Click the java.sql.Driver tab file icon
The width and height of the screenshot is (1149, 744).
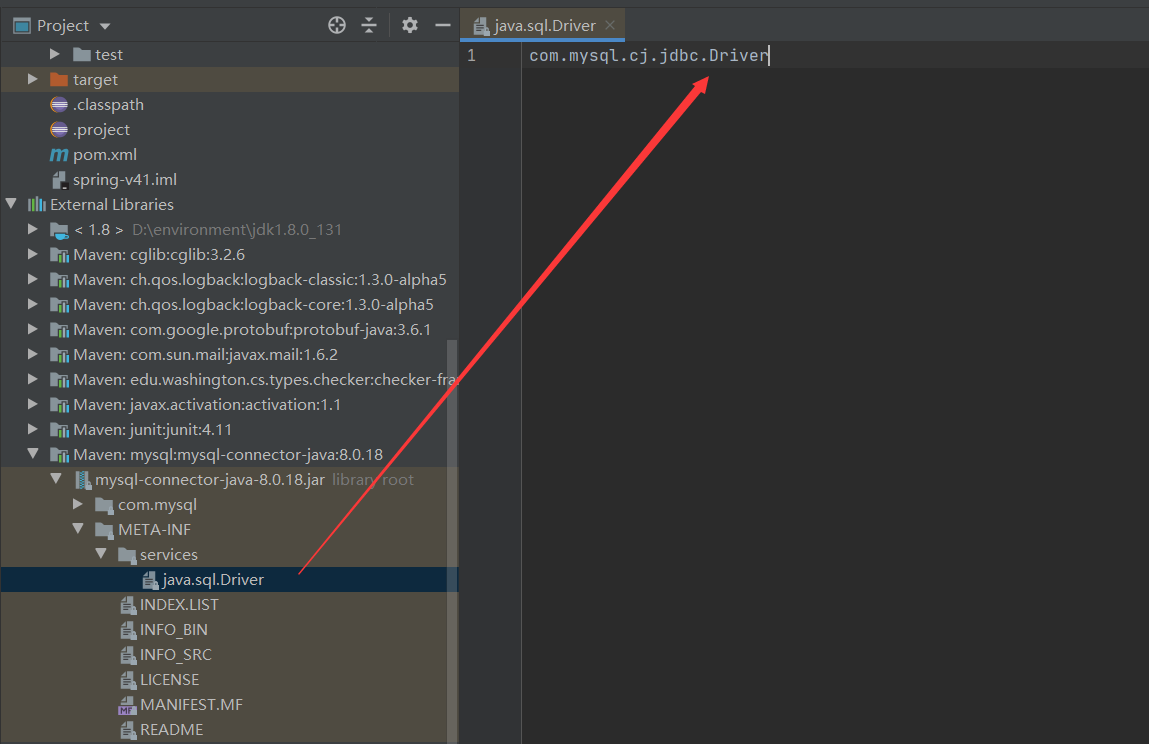(x=481, y=26)
